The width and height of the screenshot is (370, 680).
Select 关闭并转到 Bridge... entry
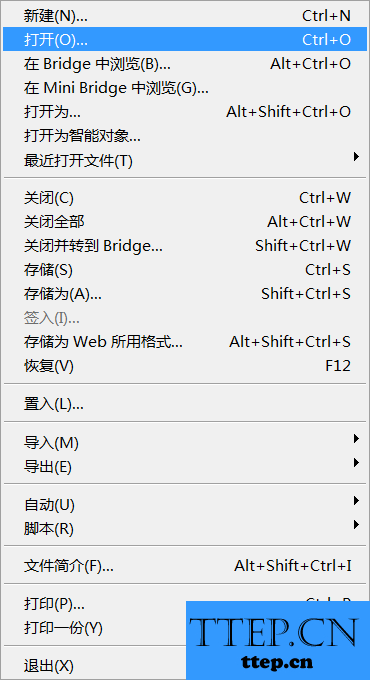(x=185, y=246)
